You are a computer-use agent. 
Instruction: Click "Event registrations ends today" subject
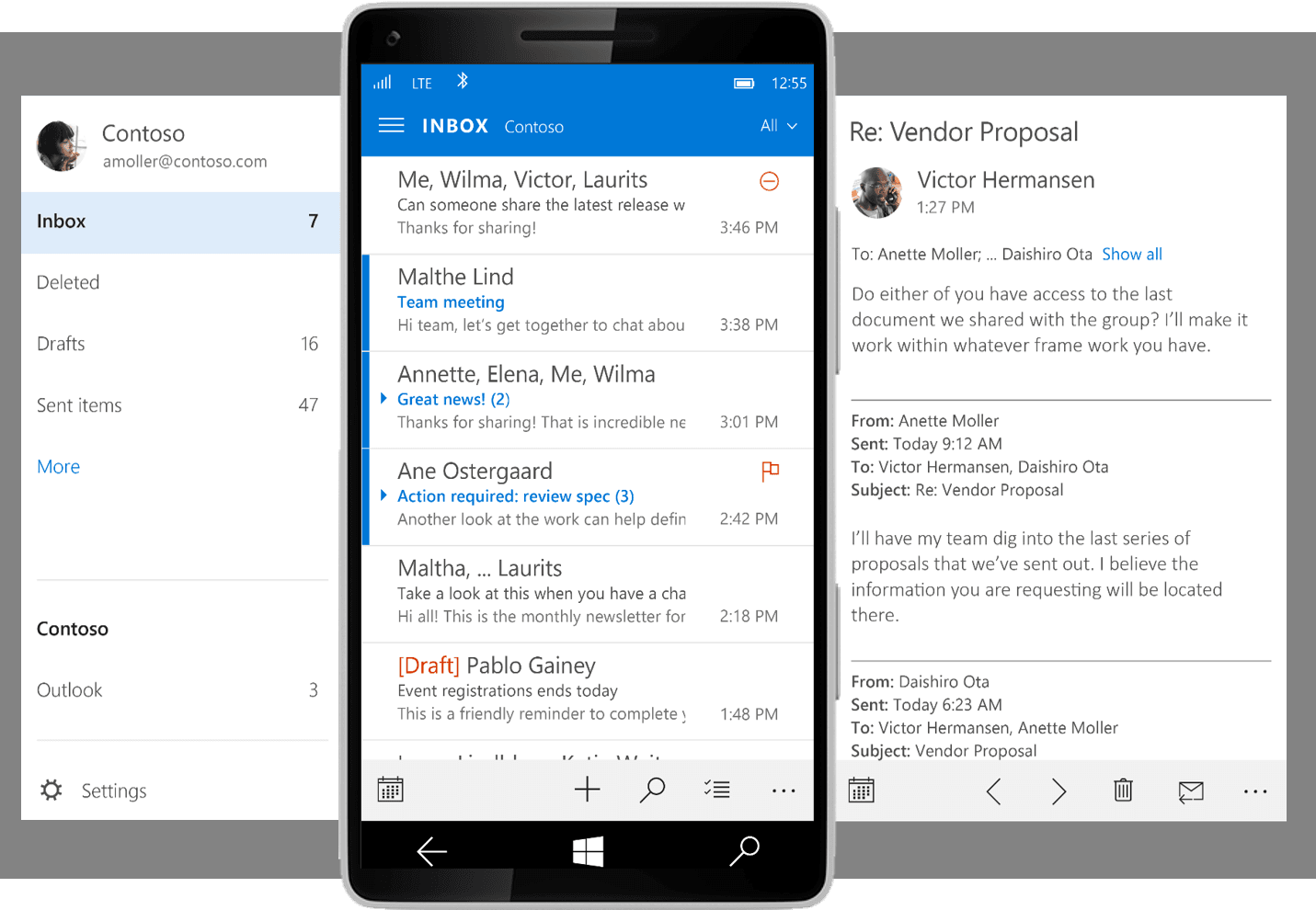508,690
